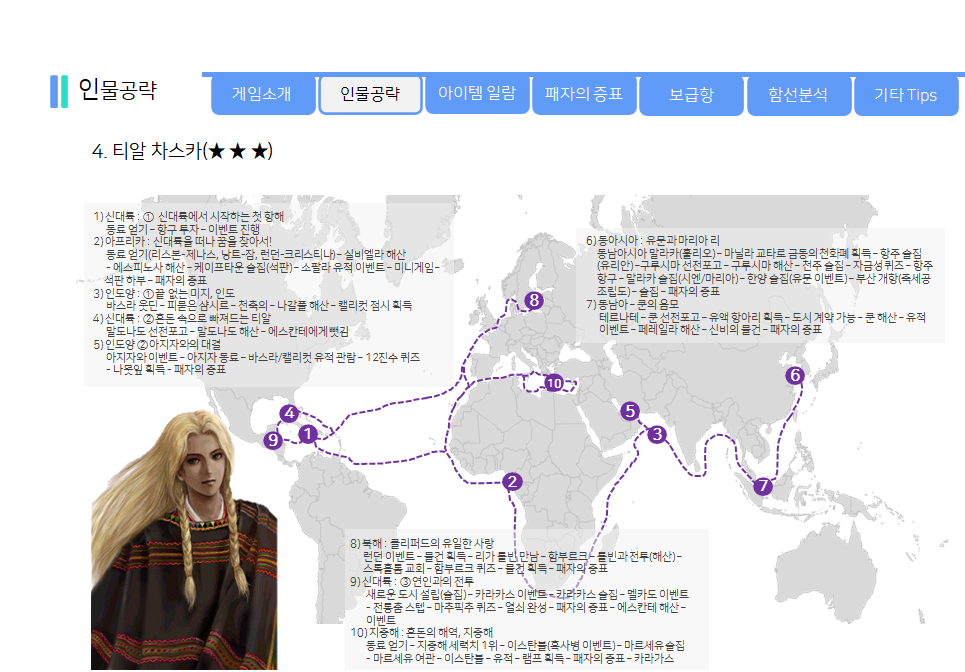The image size is (965, 672).
Task: Click the 1)신대륙 first voyage line
Action: click(x=189, y=217)
